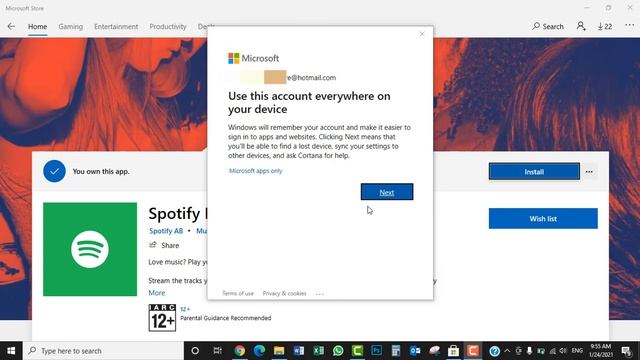The height and width of the screenshot is (360, 640).
Task: Open Task View in taskbar
Action: 218,351
